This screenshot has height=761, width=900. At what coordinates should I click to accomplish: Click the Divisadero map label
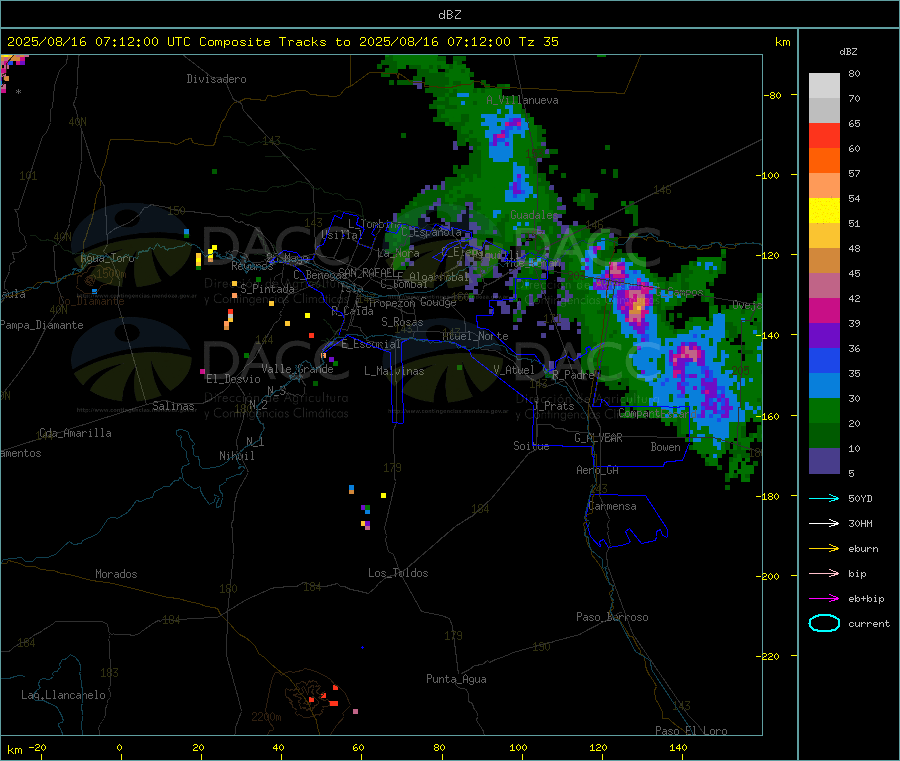click(216, 79)
